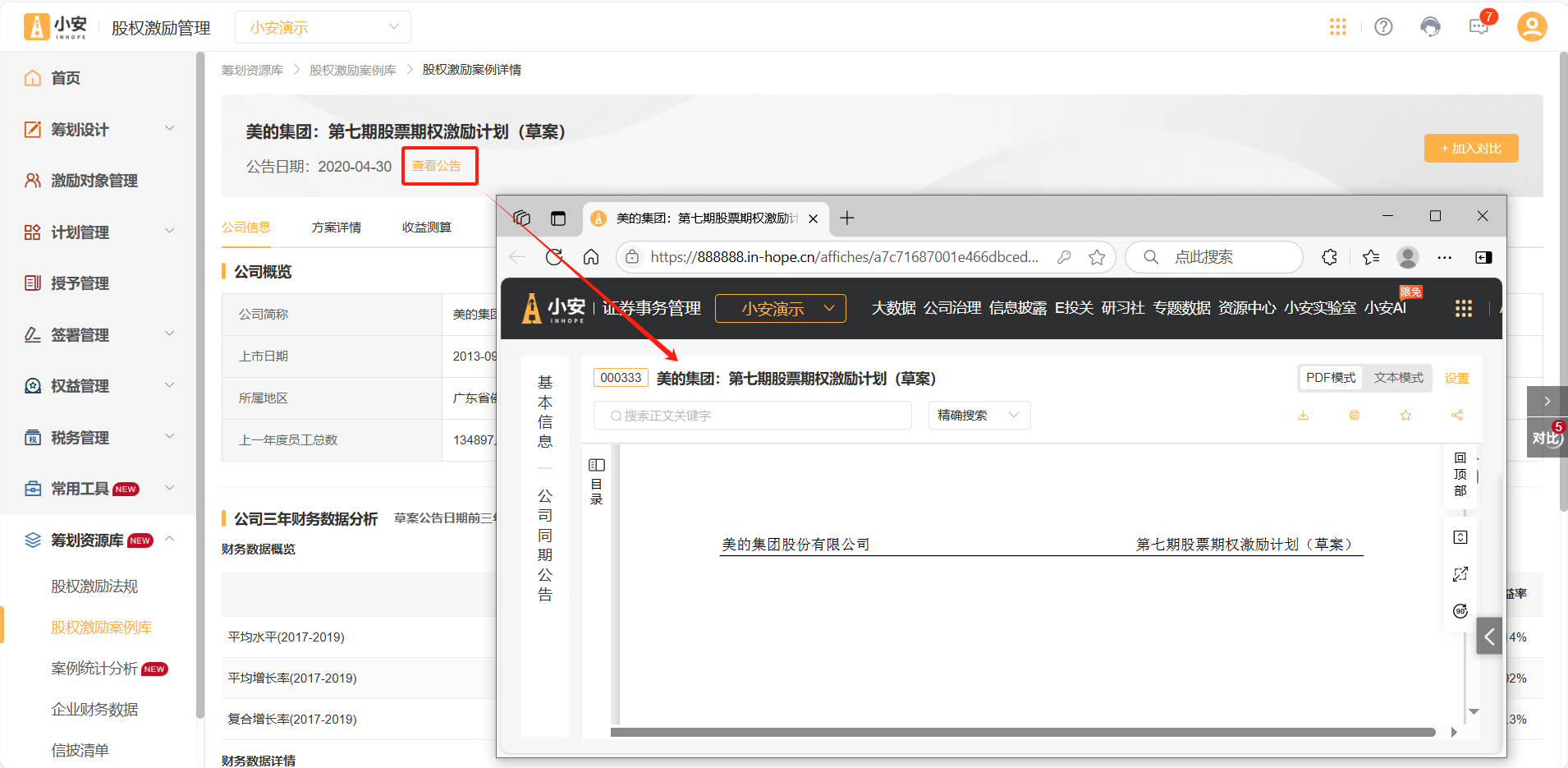Expand 权益管理 sidebar menu
Viewport: 1568px width, 768px height.
click(99, 386)
